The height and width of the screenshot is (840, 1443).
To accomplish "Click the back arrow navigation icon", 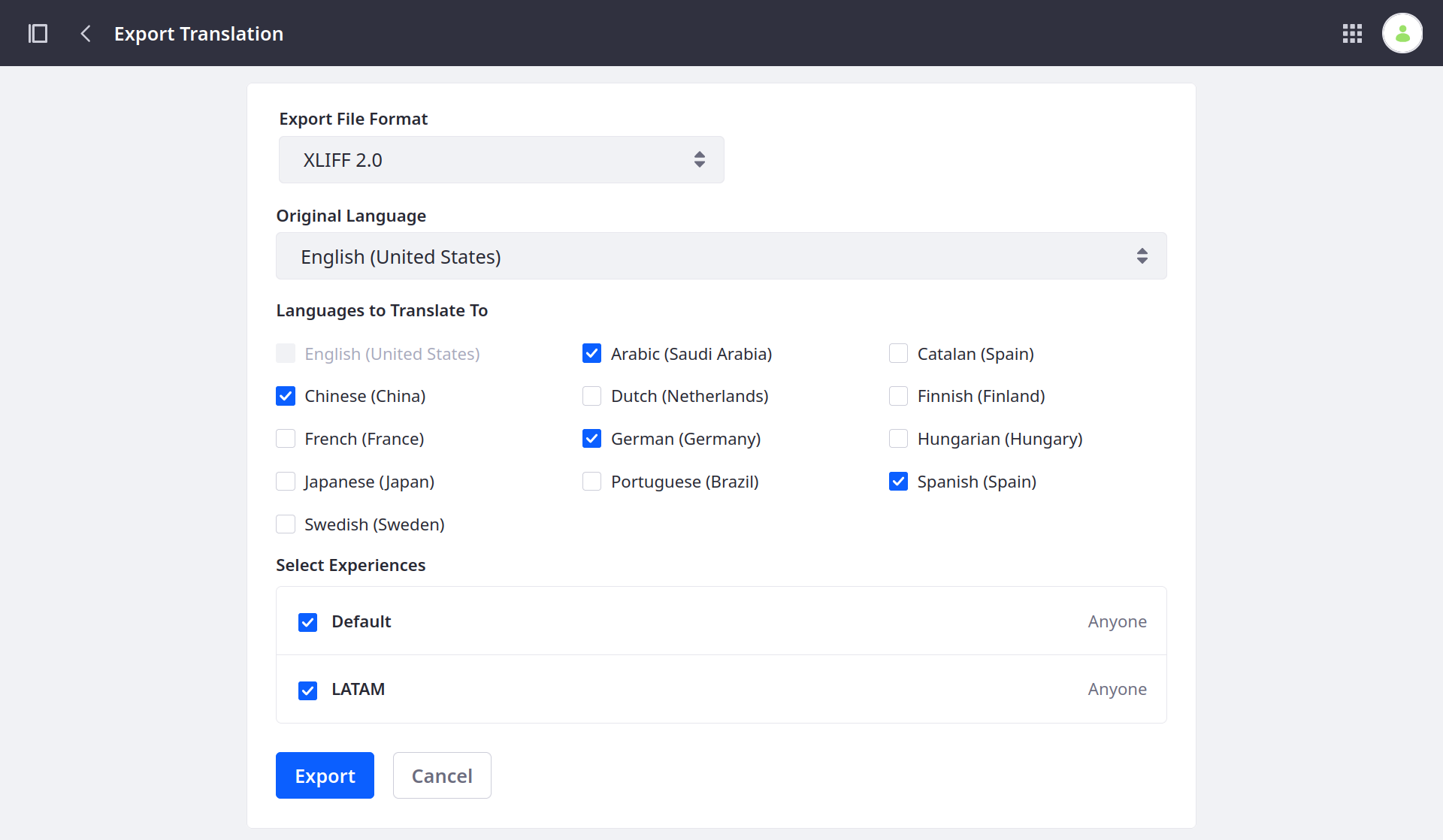I will (87, 33).
